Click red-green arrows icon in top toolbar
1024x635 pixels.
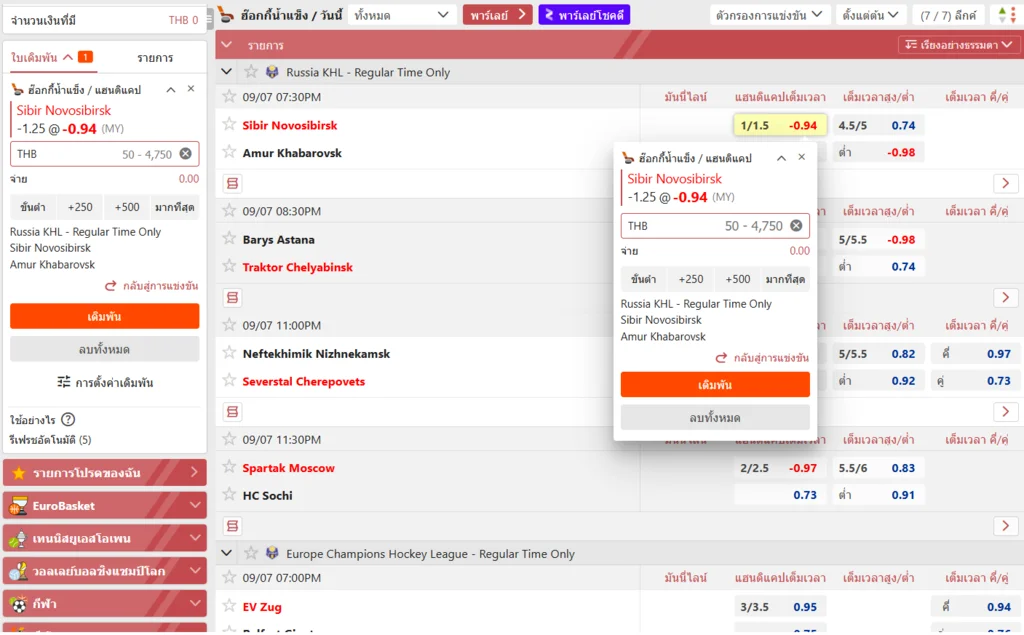1003,15
